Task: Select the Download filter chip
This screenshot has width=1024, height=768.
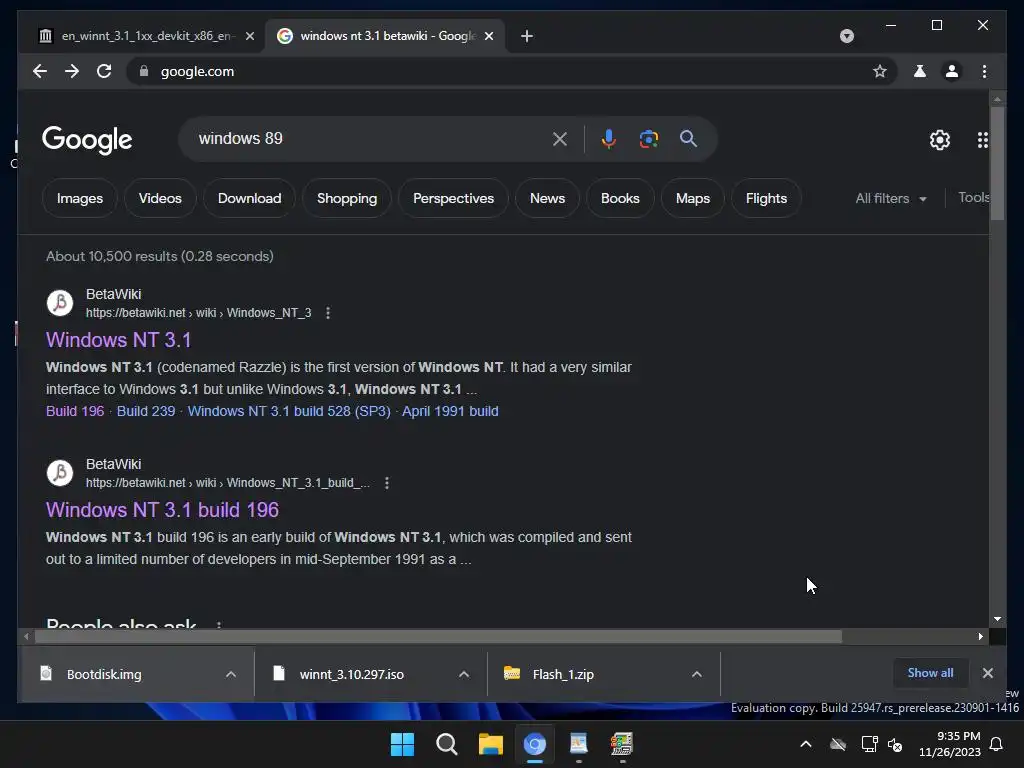Action: coord(249,198)
